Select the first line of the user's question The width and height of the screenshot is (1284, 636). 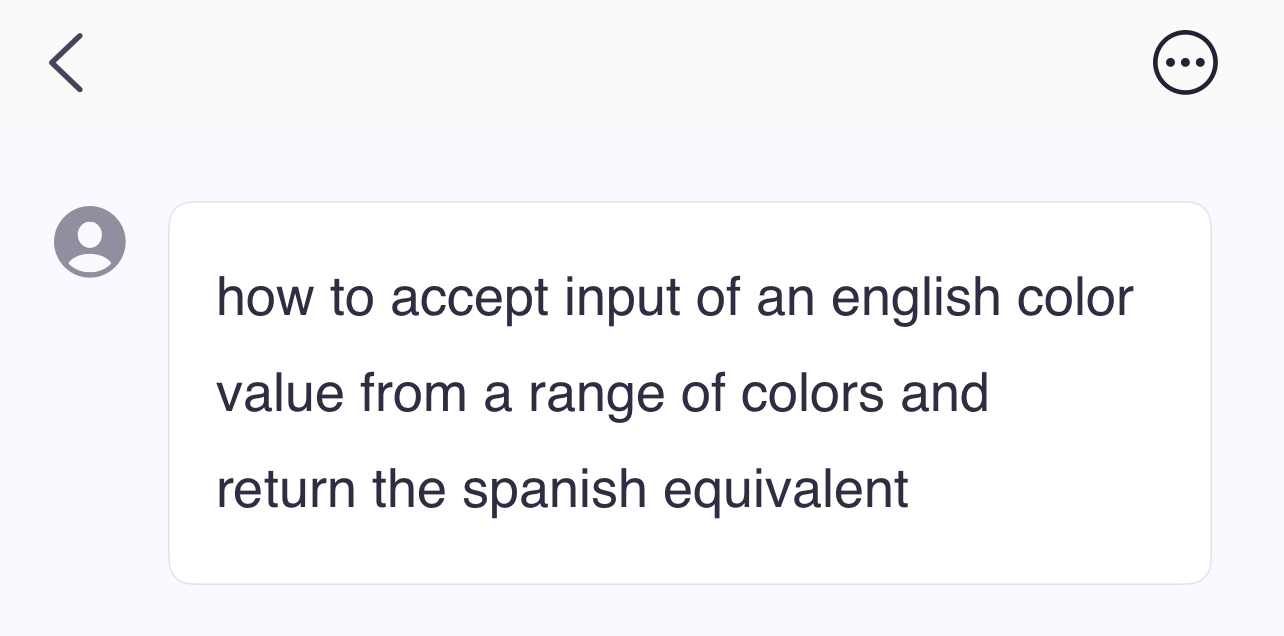675,295
